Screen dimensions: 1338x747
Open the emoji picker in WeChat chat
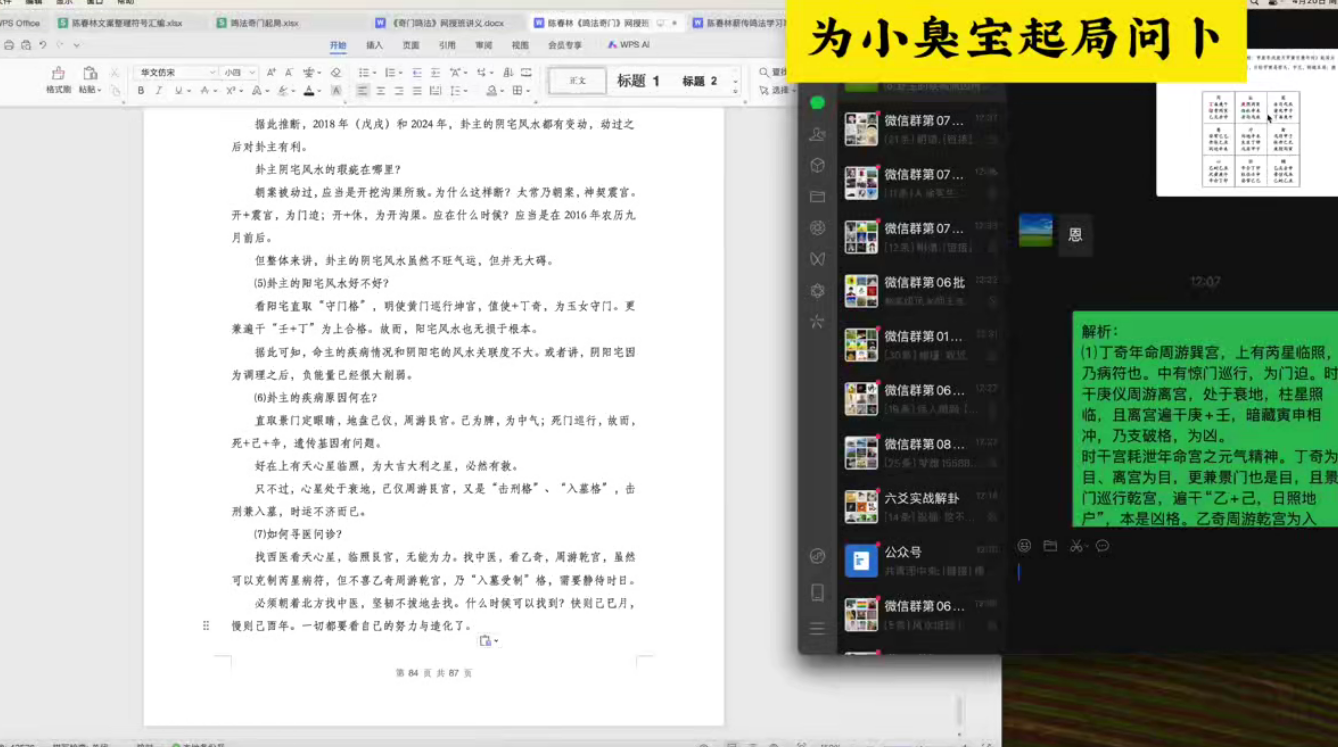(x=1024, y=546)
